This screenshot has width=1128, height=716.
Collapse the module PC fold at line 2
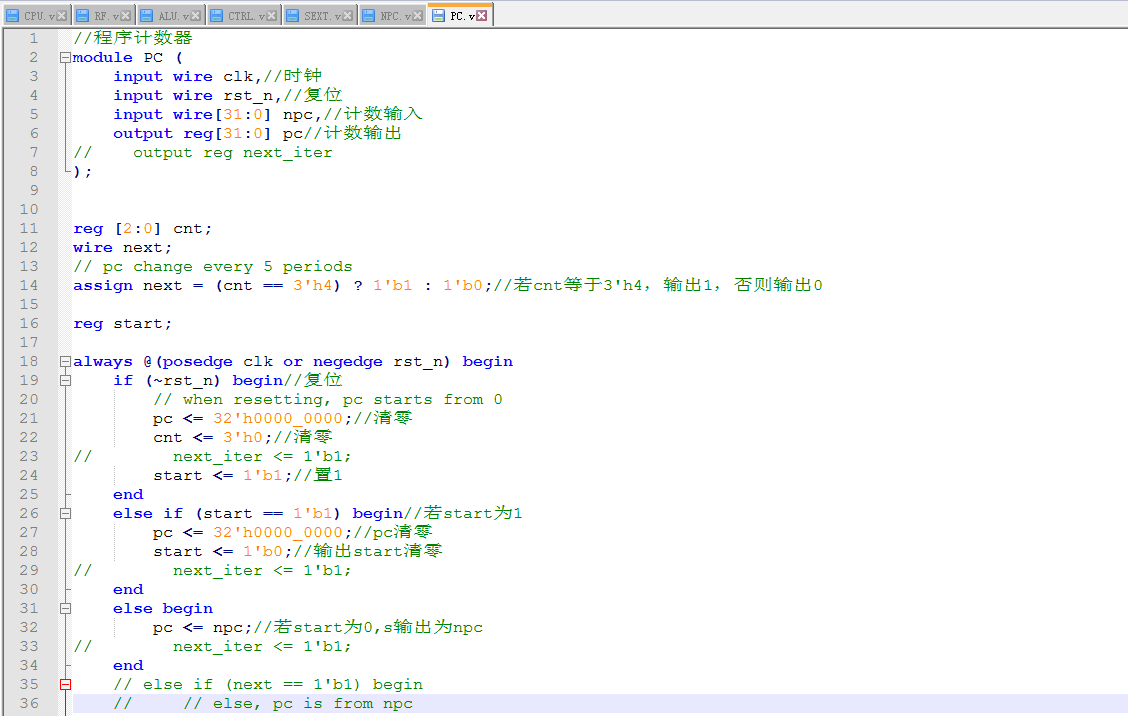click(x=65, y=58)
